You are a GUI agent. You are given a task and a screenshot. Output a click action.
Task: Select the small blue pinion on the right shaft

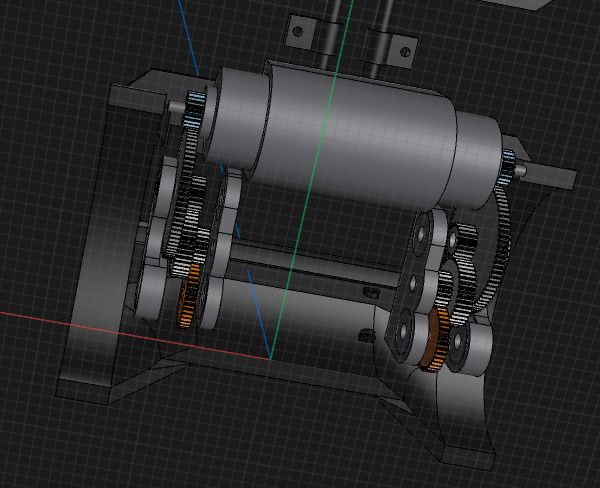click(x=509, y=165)
